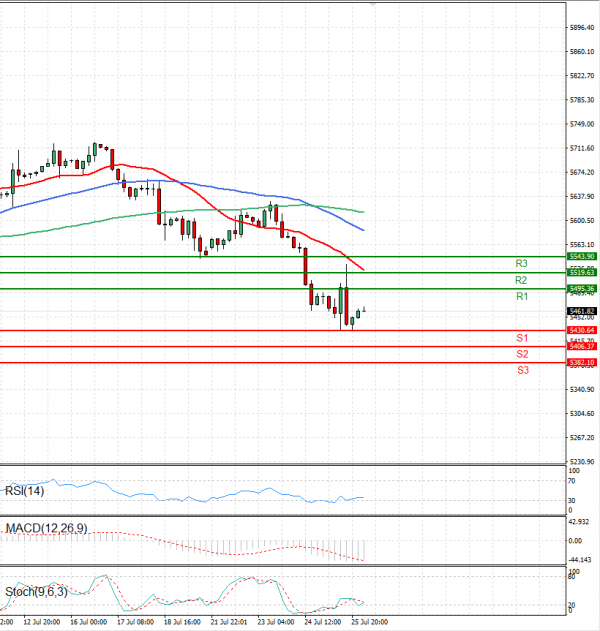Click the MACD 42.932 scale value
Viewport: 600px width, 631px height.
(579, 522)
